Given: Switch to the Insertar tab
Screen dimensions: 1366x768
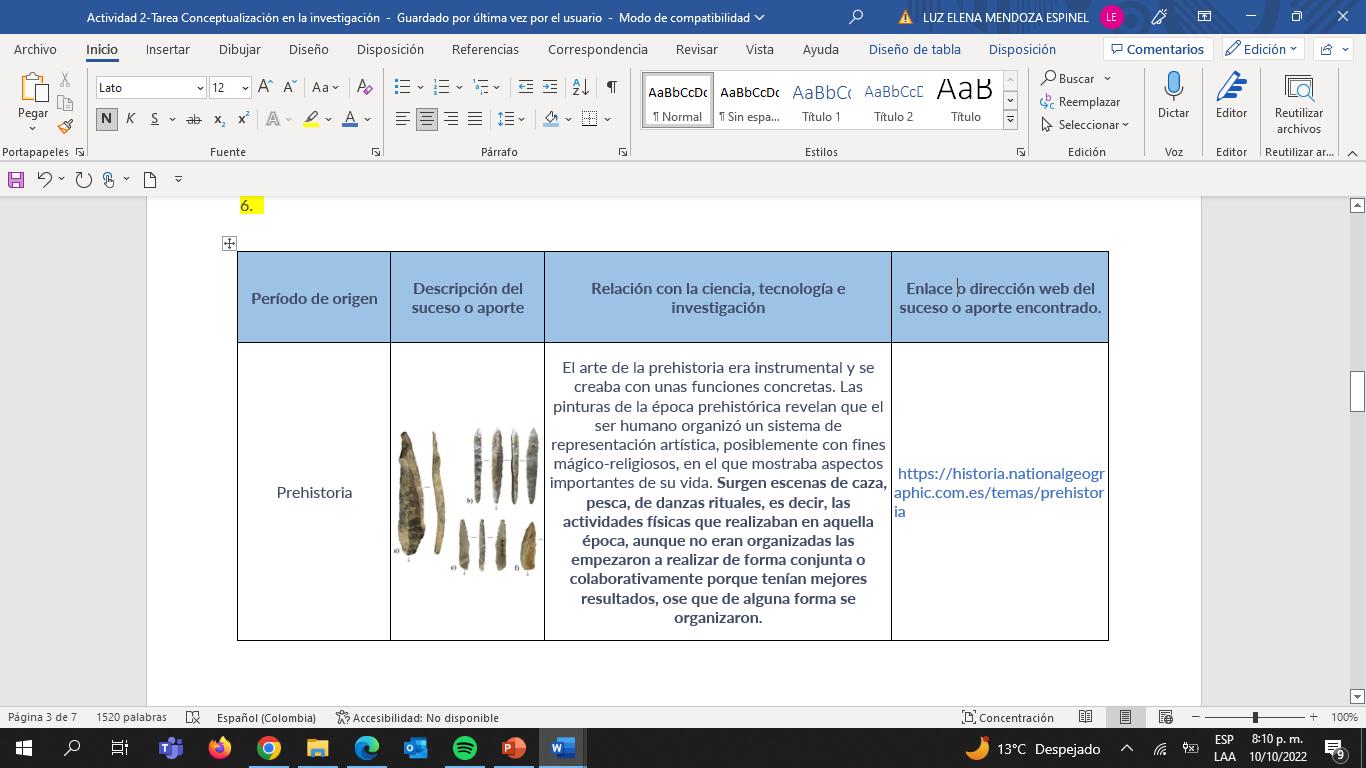Looking at the screenshot, I should click(x=167, y=49).
